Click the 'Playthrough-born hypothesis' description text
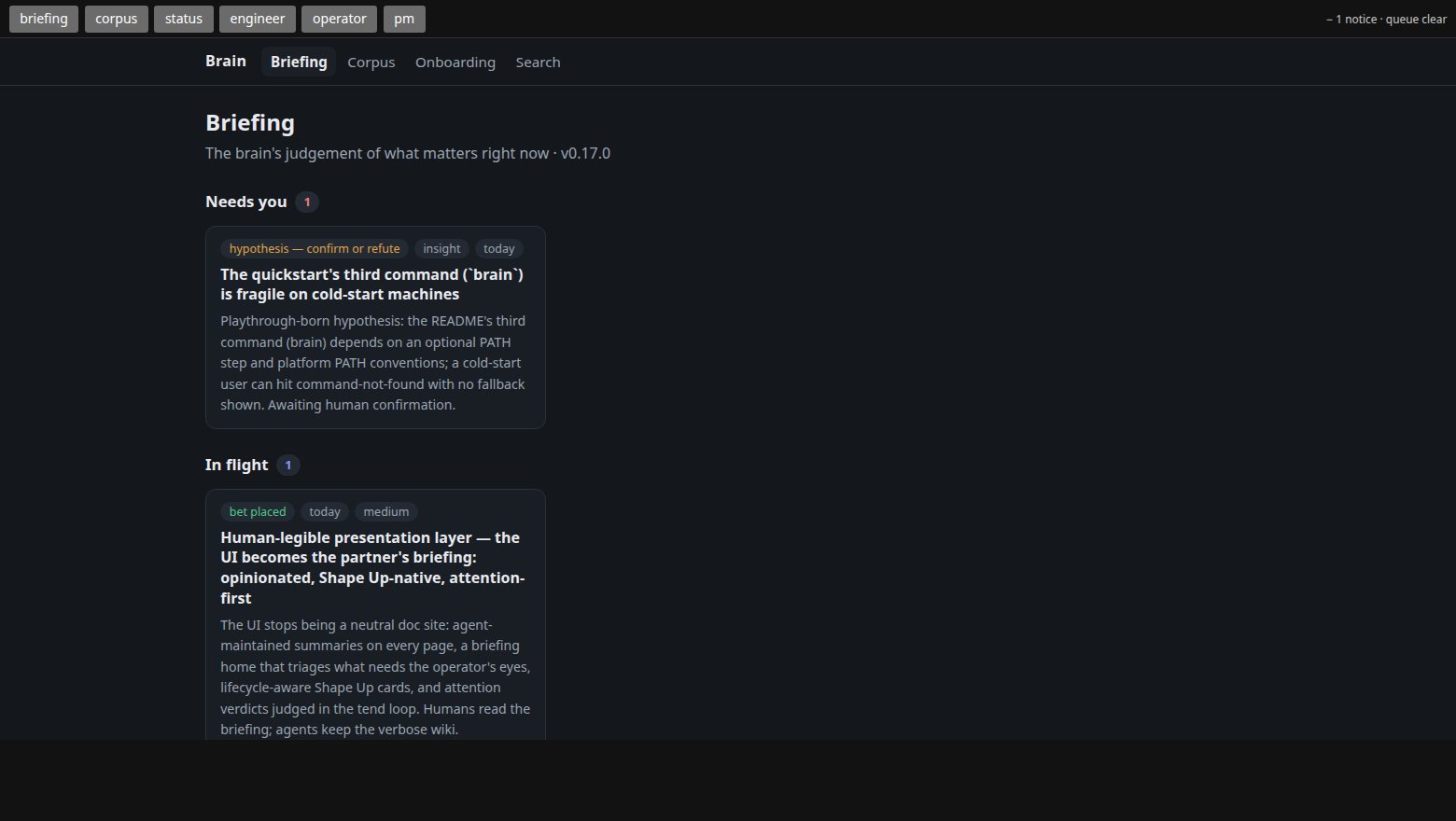The image size is (1456, 821). click(373, 363)
